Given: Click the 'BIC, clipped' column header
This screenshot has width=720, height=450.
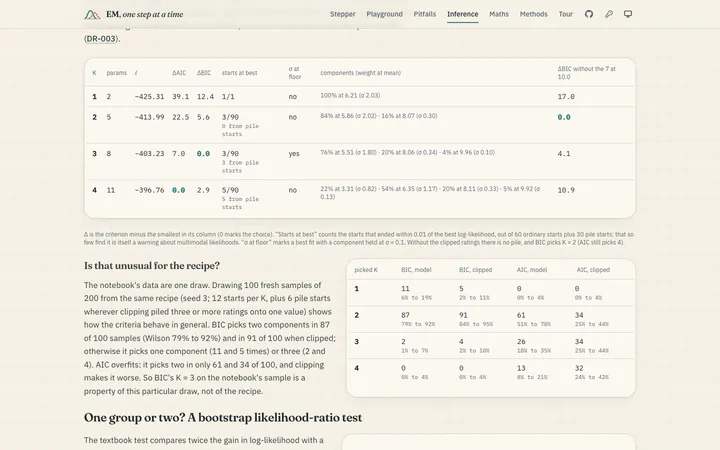Looking at the screenshot, I should [x=475, y=270].
